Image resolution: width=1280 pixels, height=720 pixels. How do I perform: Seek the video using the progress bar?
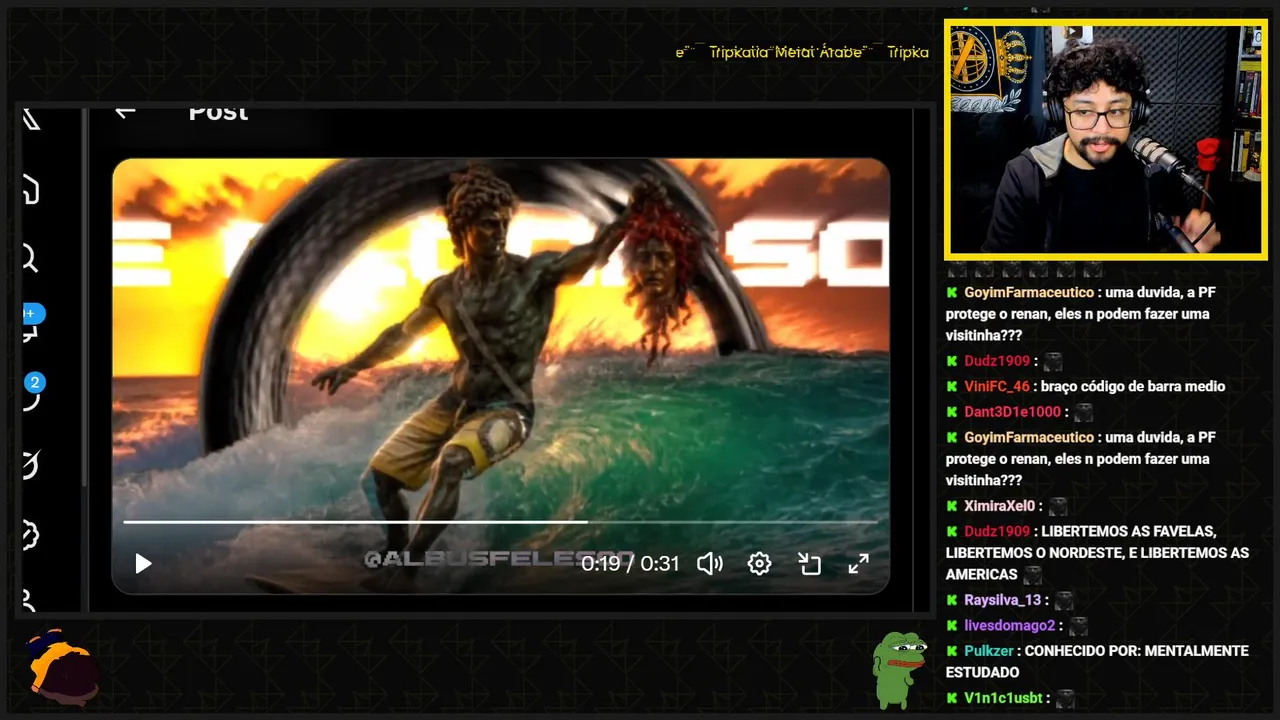pyautogui.click(x=500, y=522)
